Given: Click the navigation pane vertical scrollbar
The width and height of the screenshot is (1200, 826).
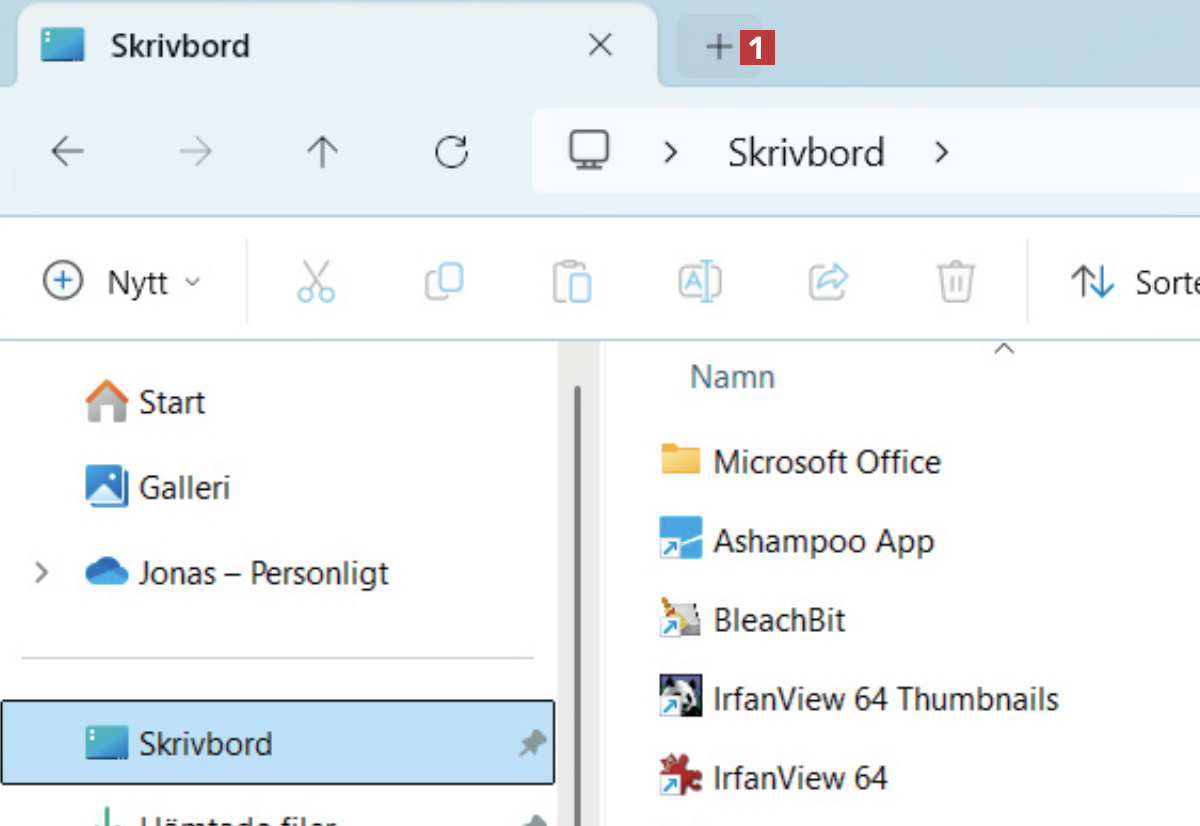Looking at the screenshot, I should pos(578,605).
